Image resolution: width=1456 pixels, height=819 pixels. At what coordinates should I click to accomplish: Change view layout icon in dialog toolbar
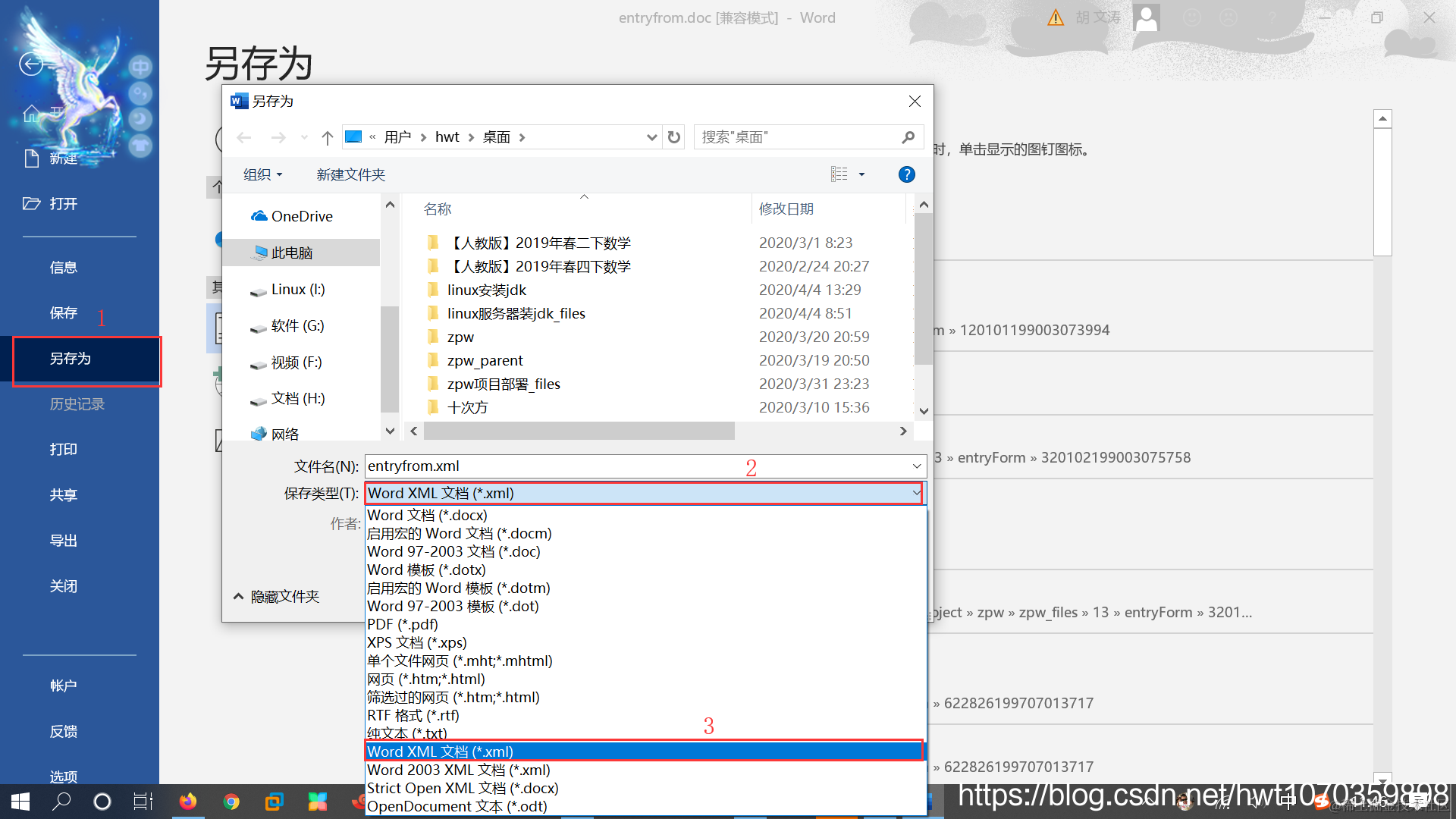pyautogui.click(x=839, y=174)
